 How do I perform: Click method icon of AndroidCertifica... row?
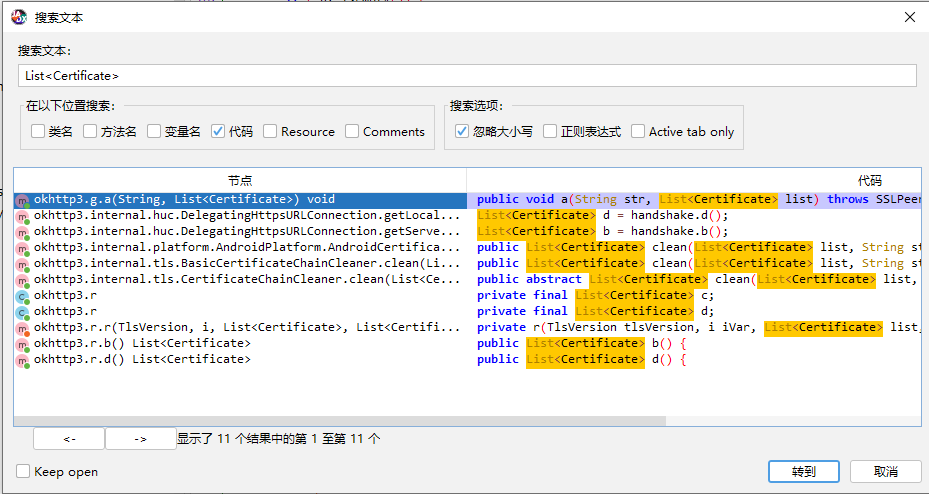click(23, 248)
